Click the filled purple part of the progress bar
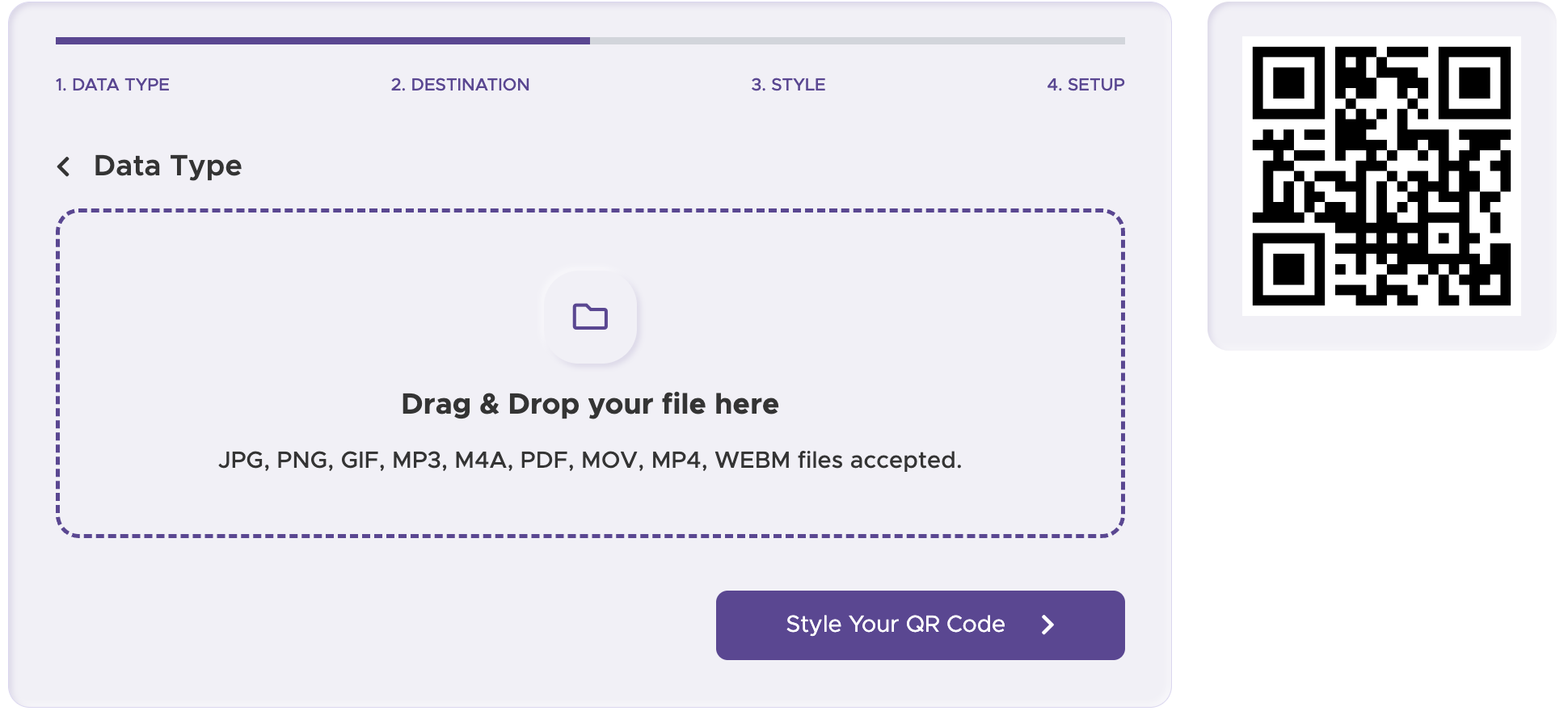Screen dimensions: 1568x711 (323, 40)
